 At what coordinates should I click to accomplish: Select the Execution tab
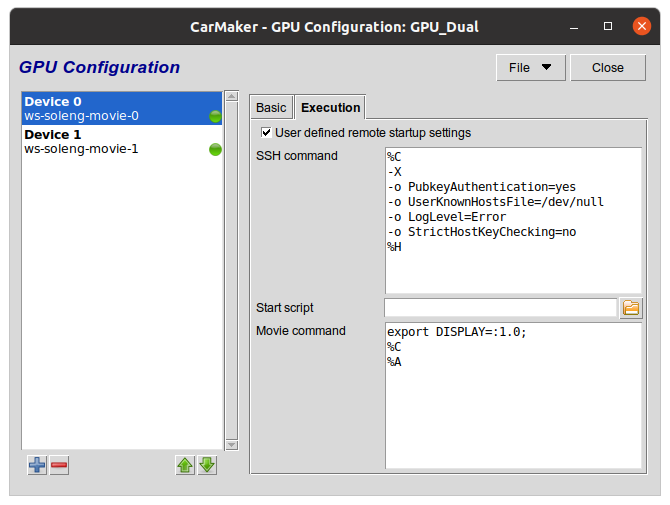(330, 107)
